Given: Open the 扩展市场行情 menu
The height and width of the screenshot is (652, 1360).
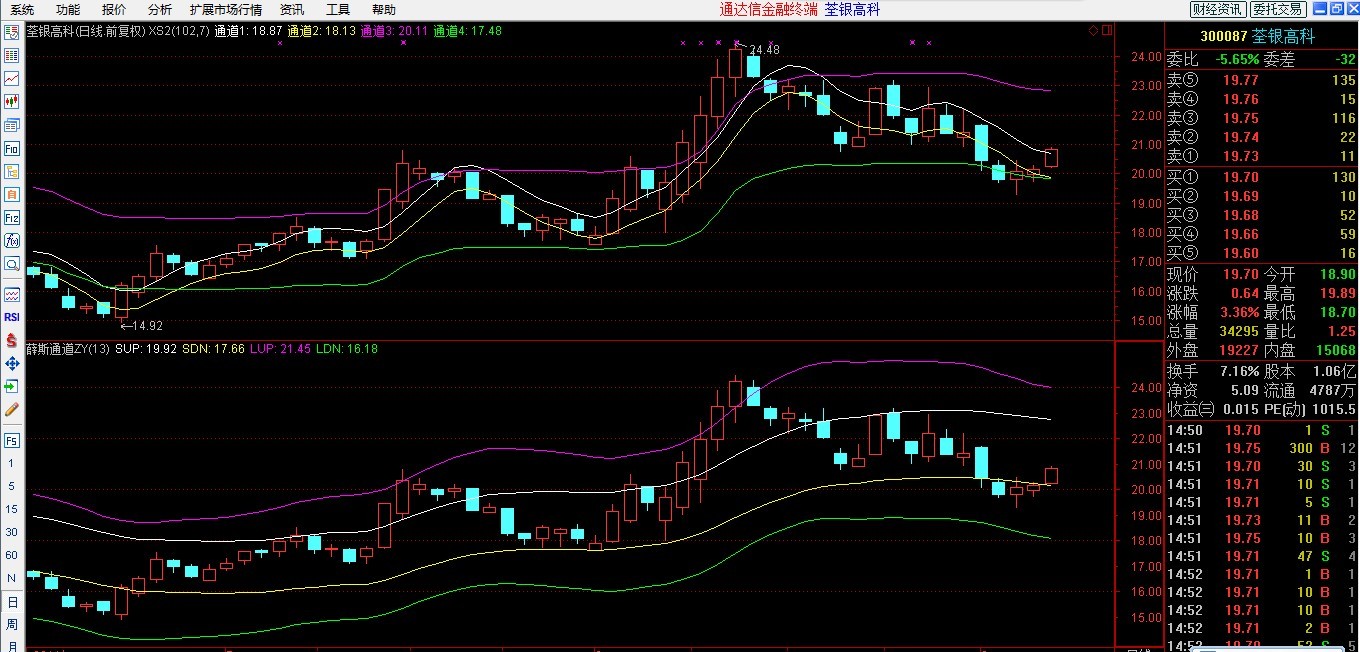Looking at the screenshot, I should pyautogui.click(x=225, y=9).
